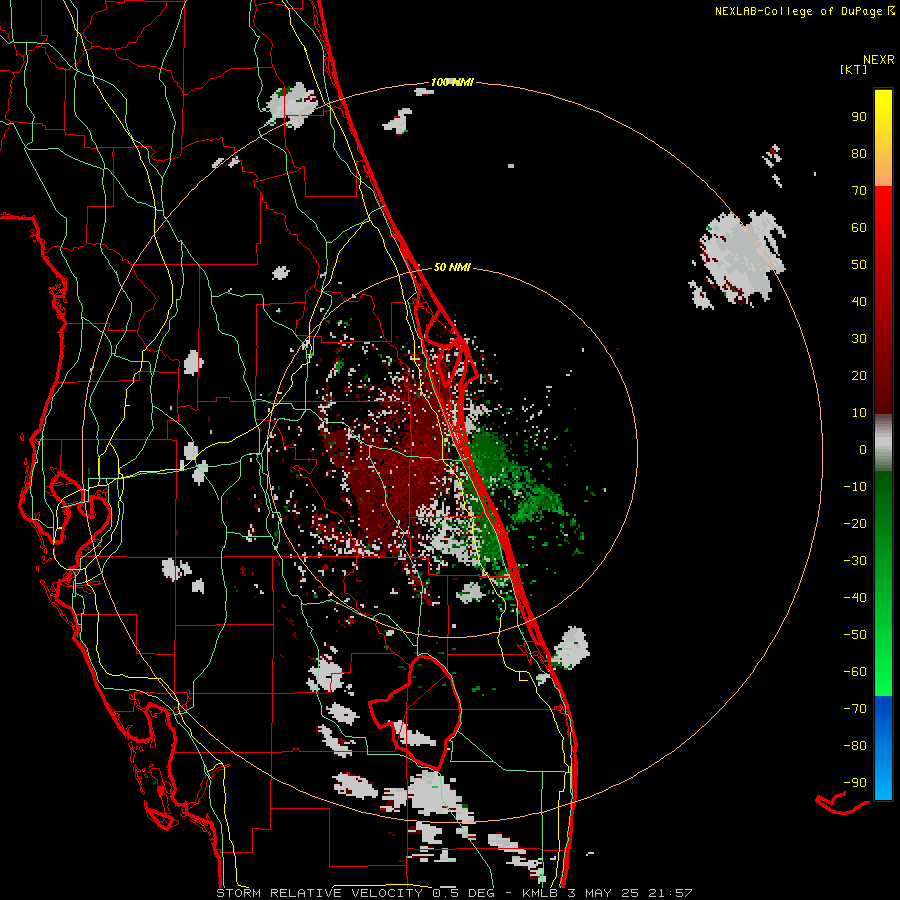This screenshot has height=900, width=900.
Task: Click the 50 NMI range ring label
Action: point(452,267)
